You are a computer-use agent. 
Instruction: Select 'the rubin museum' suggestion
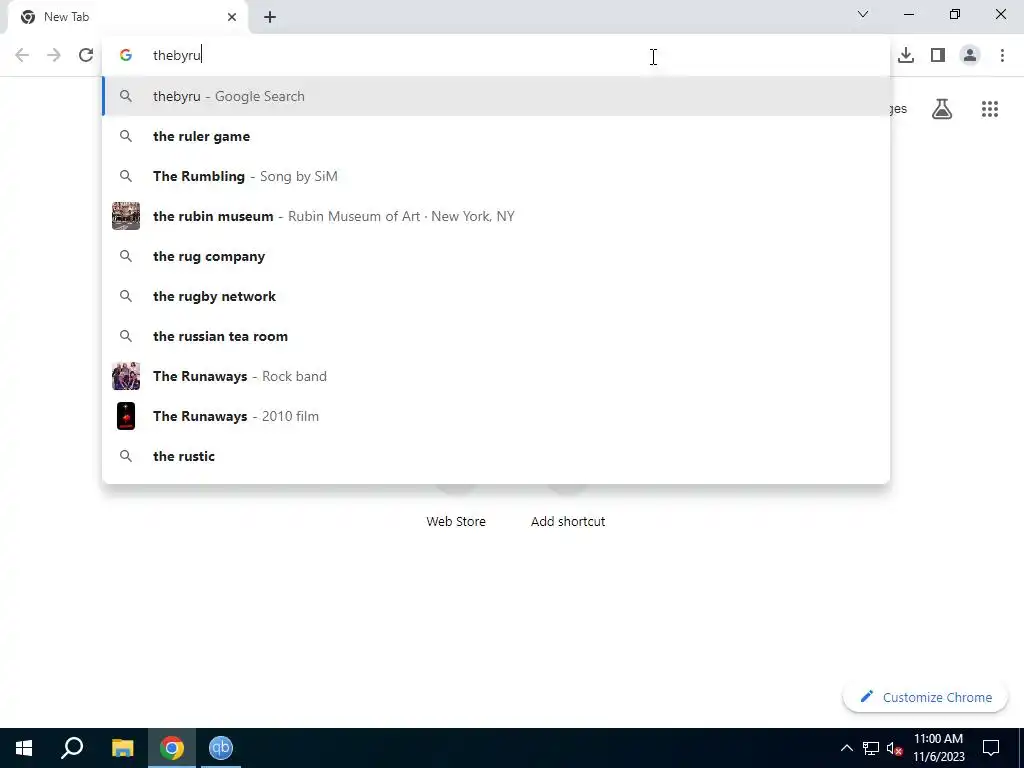tap(496, 216)
